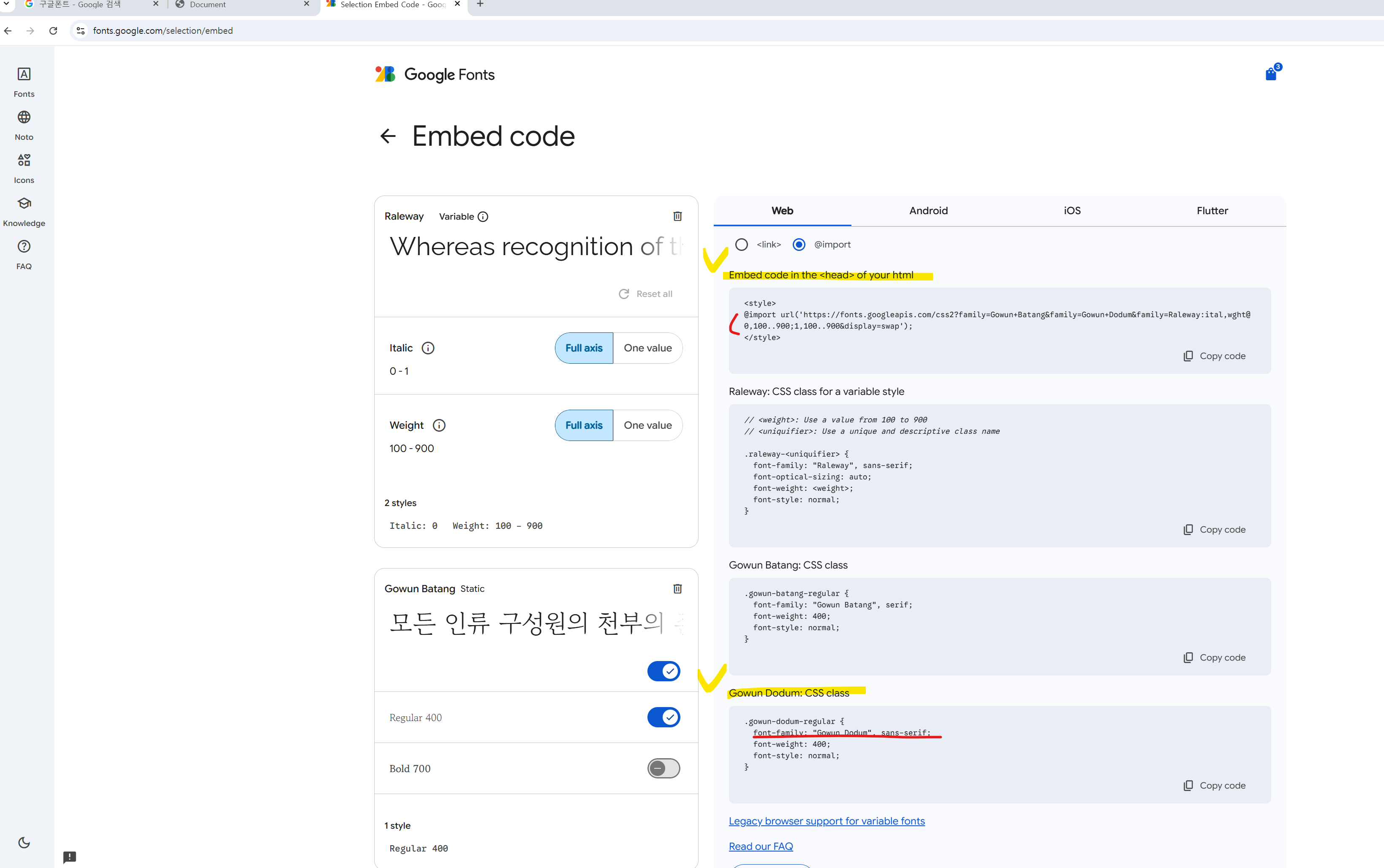Show Variable font info icon
1384x868 pixels.
point(483,216)
